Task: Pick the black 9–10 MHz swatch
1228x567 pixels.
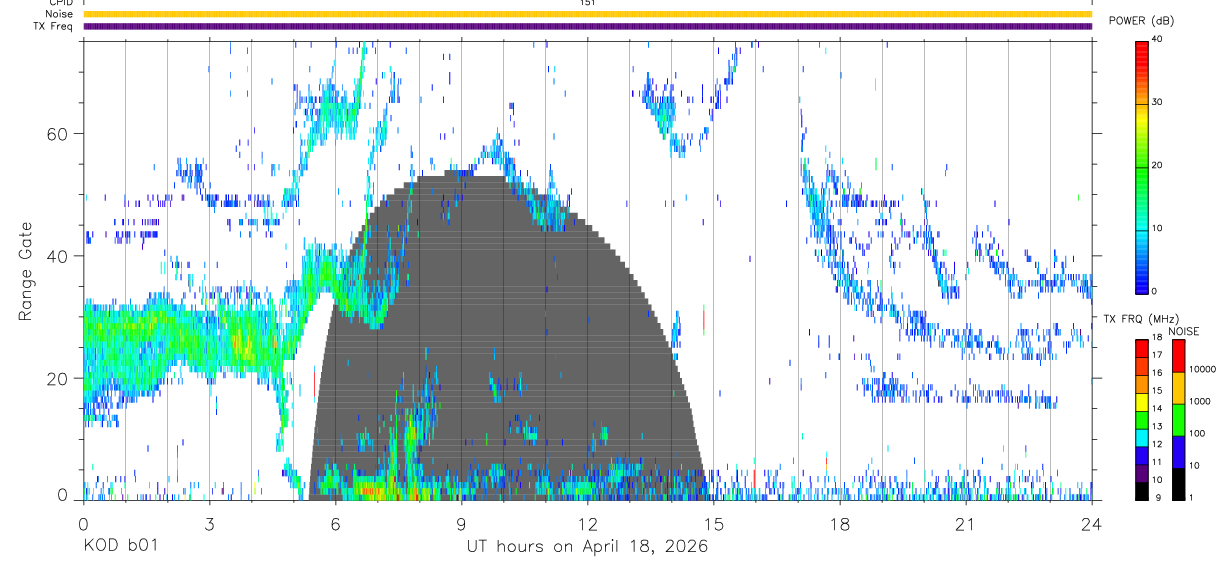Action: coord(1141,491)
